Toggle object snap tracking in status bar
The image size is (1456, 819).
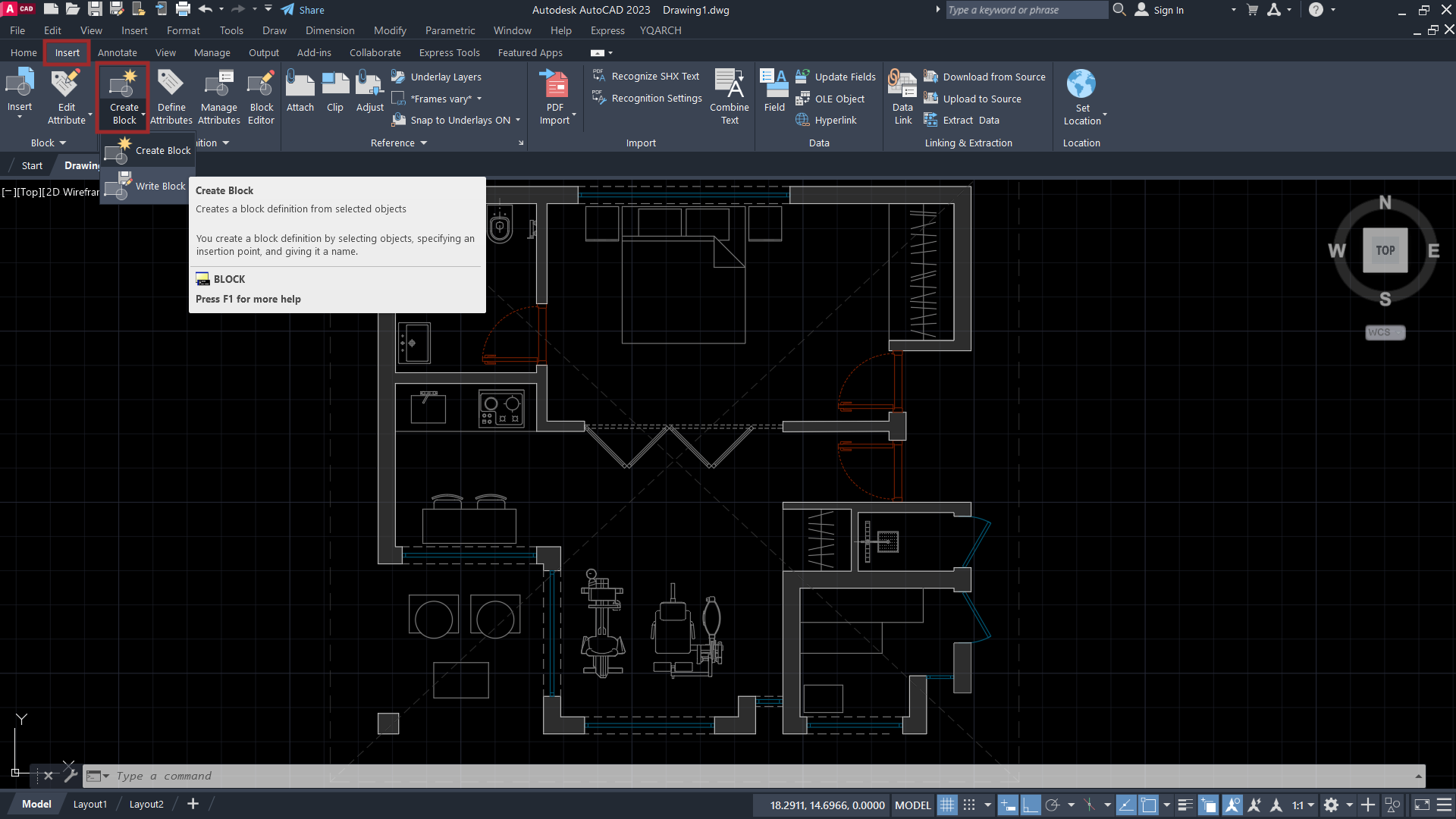coord(1127,805)
